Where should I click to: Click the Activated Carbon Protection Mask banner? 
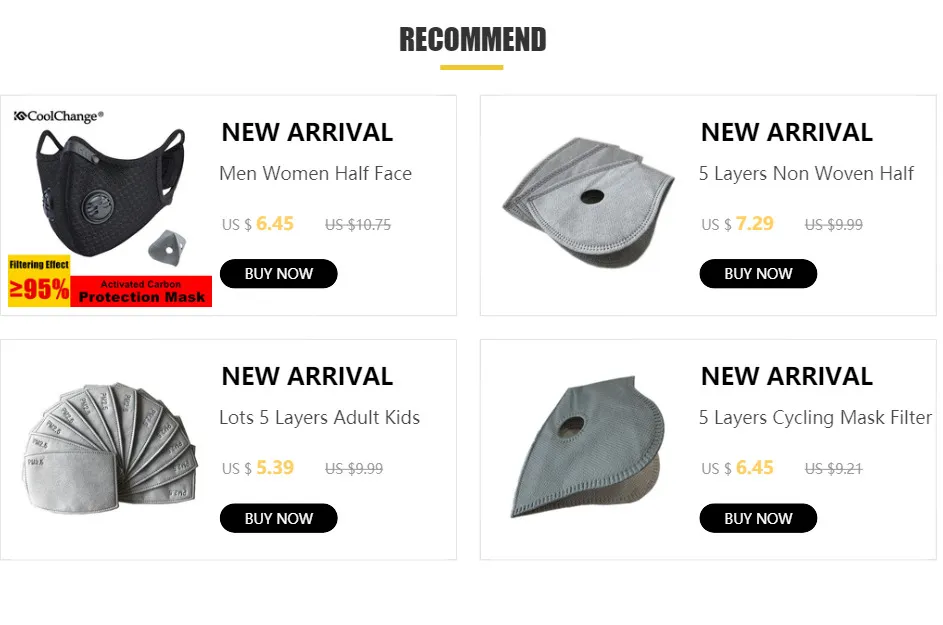[x=141, y=292]
